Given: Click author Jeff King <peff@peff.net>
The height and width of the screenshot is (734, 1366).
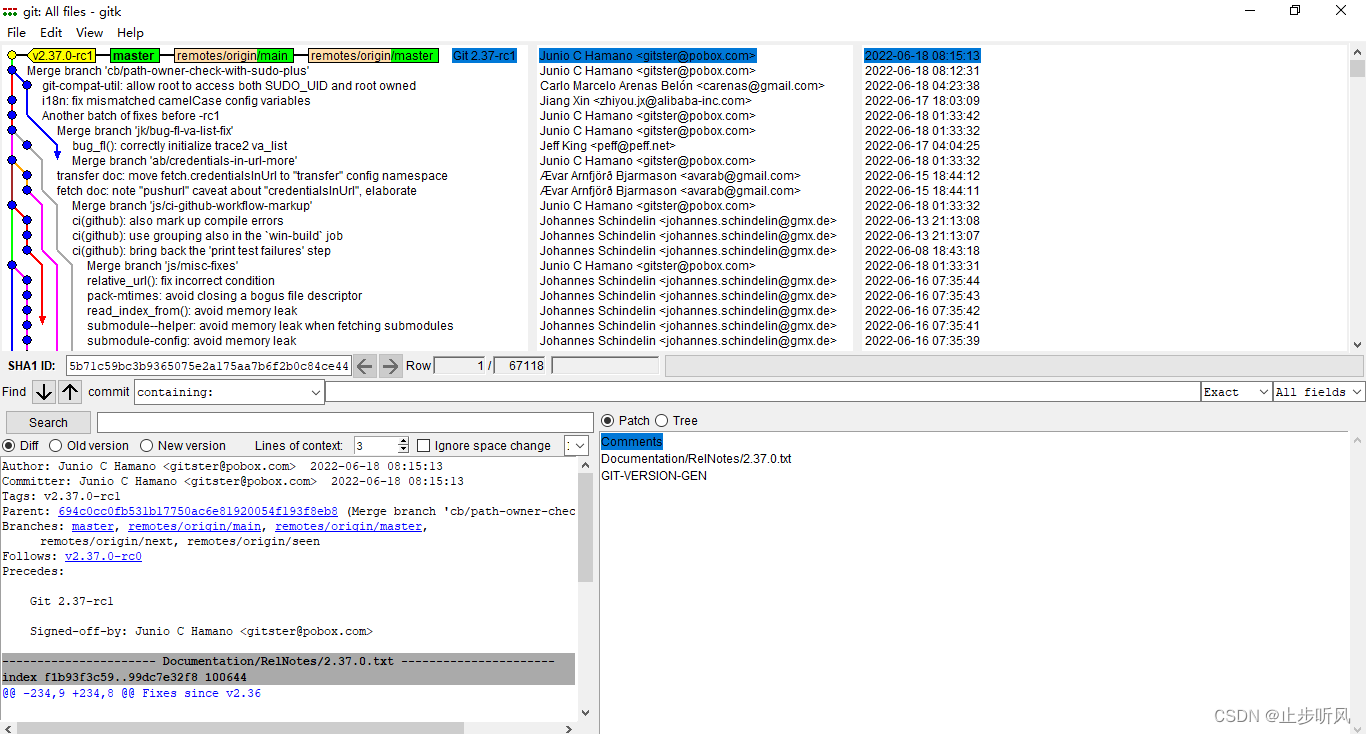Looking at the screenshot, I should coord(608,146).
